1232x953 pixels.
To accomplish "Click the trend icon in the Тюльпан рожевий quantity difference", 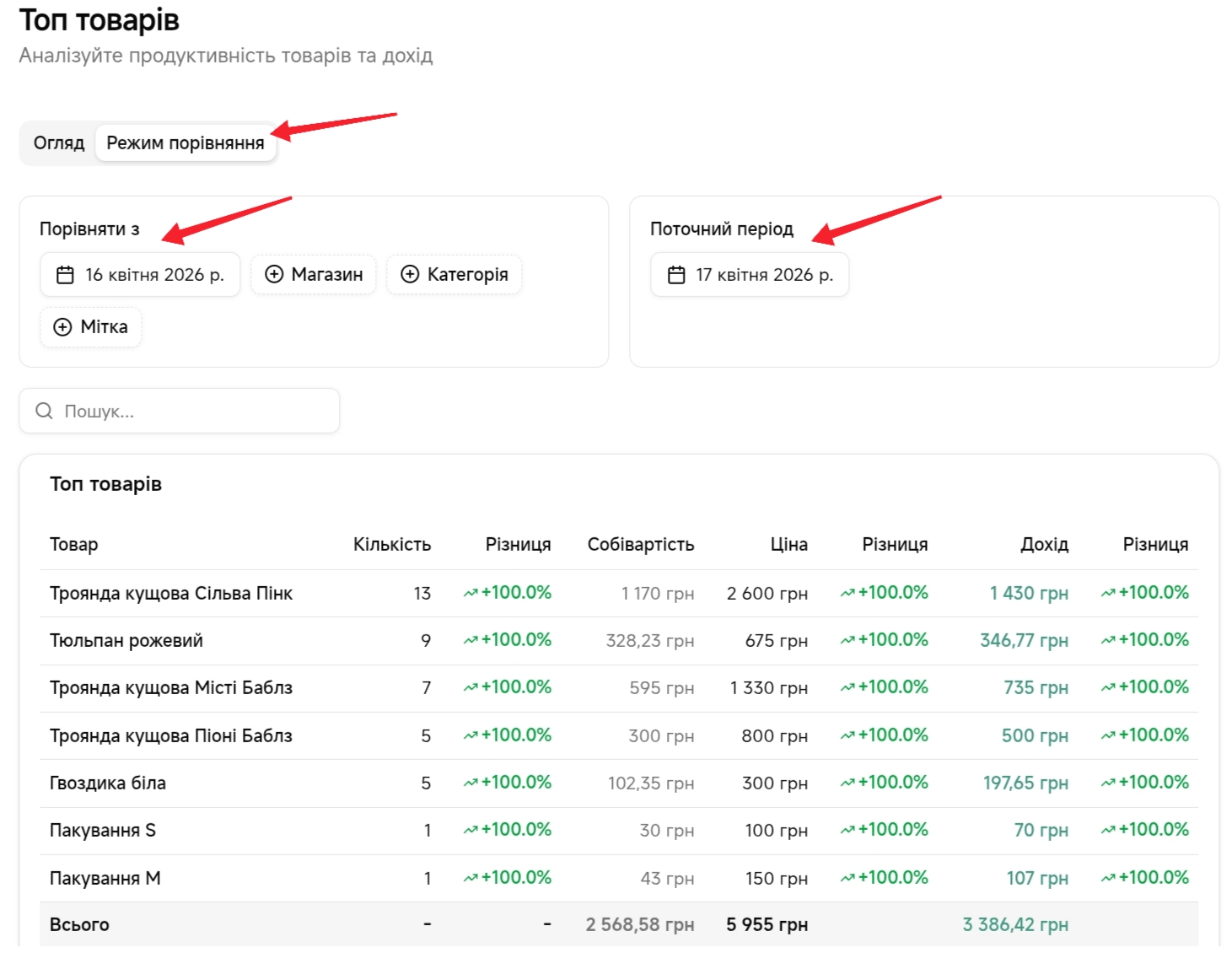I will (x=471, y=641).
